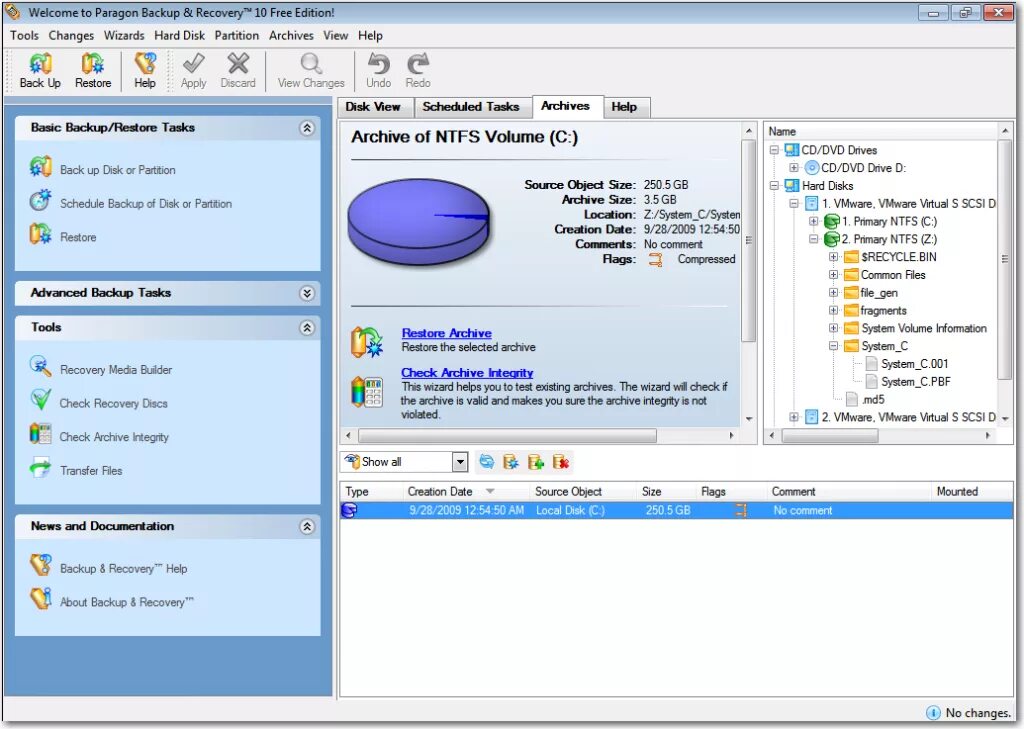The width and height of the screenshot is (1024, 729).
Task: Open Help from the toolbar icon
Action: 145,64
